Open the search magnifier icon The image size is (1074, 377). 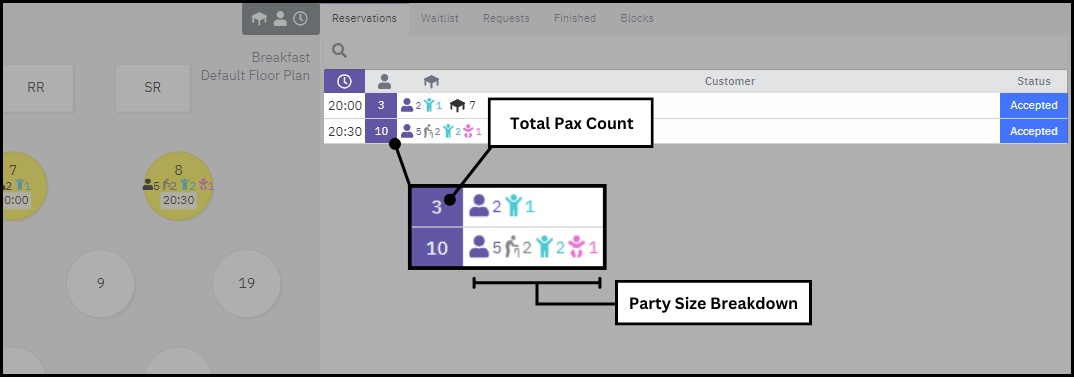(x=339, y=50)
